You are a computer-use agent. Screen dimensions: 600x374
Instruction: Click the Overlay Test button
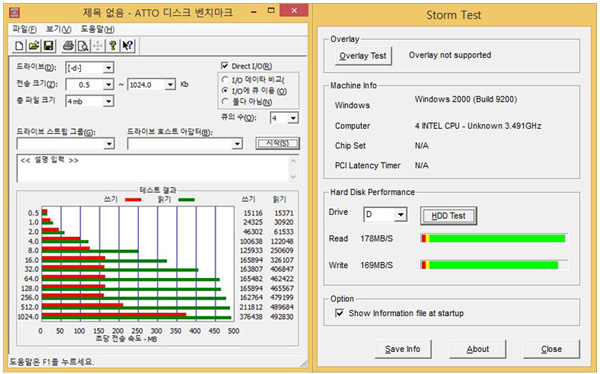[363, 56]
